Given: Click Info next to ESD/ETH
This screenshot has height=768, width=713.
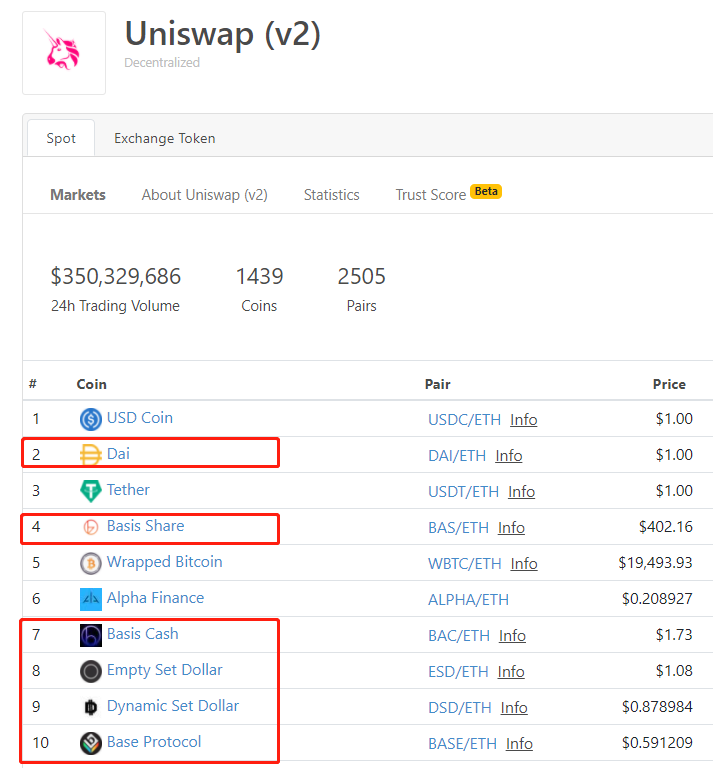Looking at the screenshot, I should pos(511,672).
